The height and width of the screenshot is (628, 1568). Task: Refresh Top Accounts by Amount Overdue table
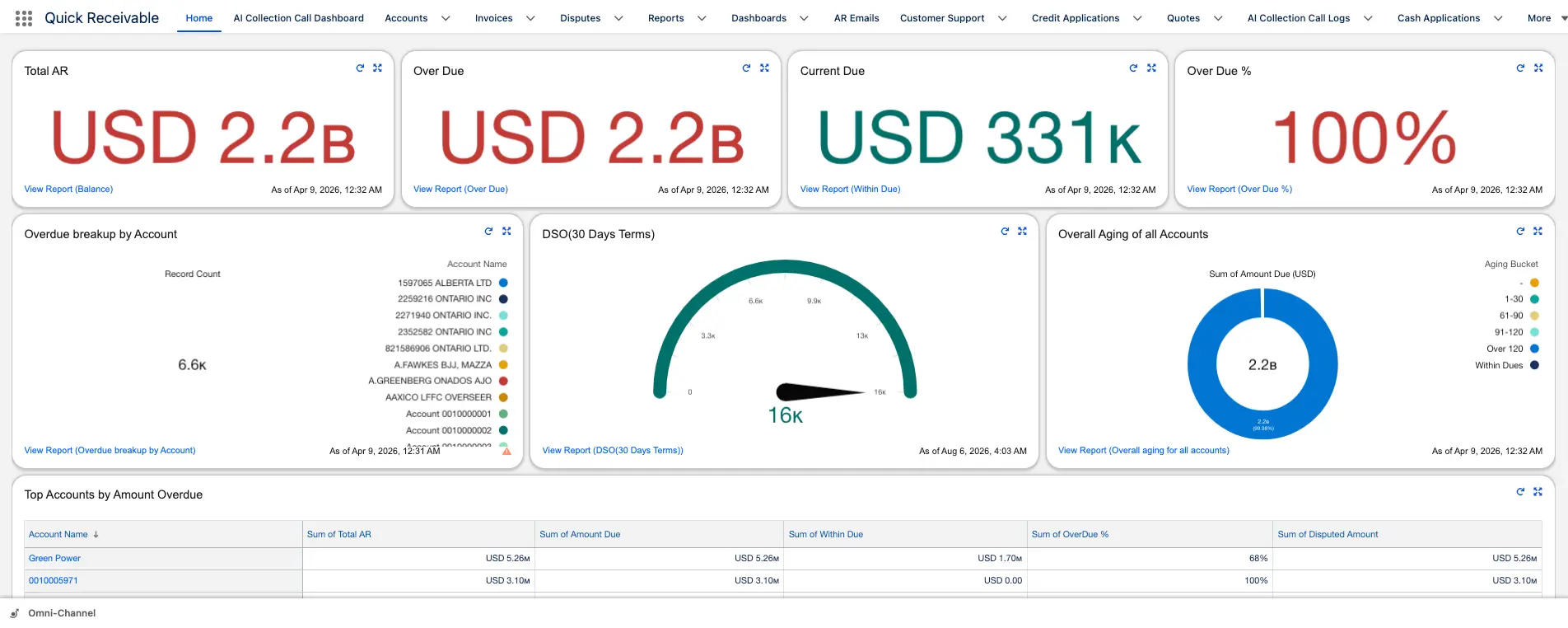1520,492
